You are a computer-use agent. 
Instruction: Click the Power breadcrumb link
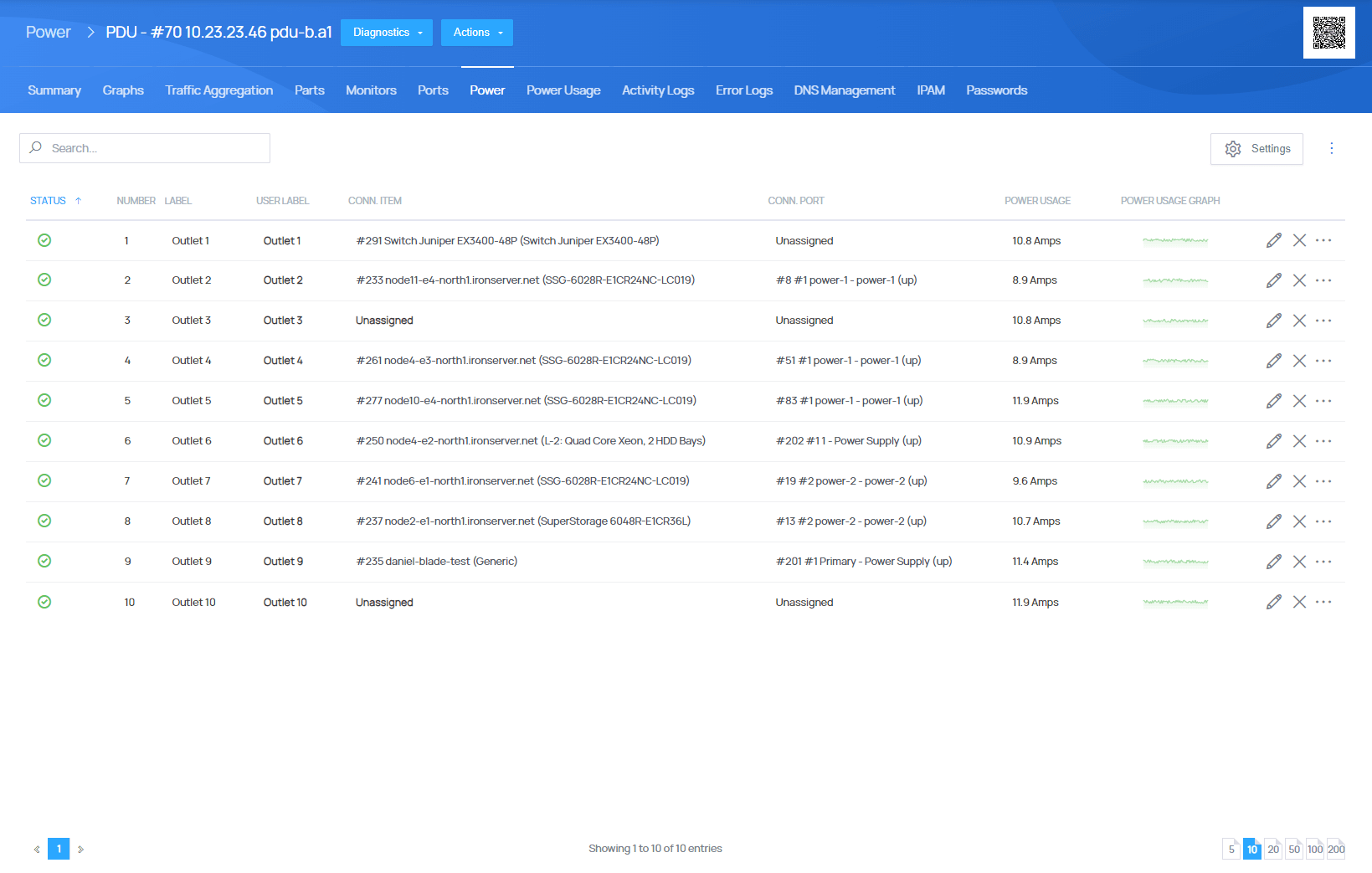(x=49, y=33)
